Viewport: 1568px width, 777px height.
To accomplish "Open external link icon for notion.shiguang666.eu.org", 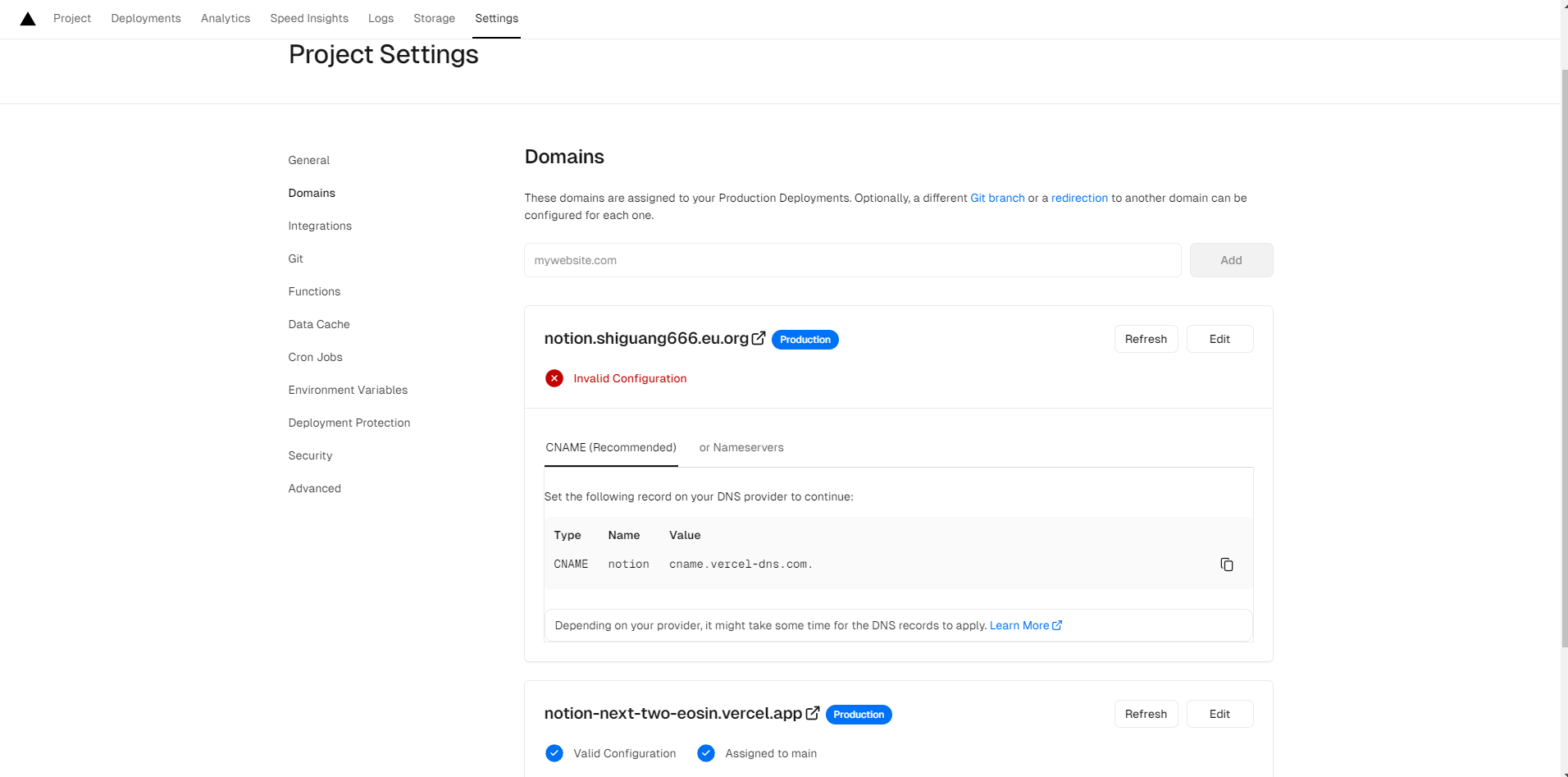I will (759, 338).
